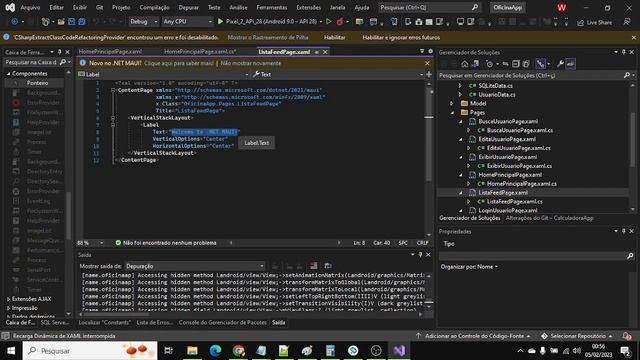The width and height of the screenshot is (640, 360).
Task: Click Mostrar o Rastreamento de Pilha
Action: click(268, 38)
